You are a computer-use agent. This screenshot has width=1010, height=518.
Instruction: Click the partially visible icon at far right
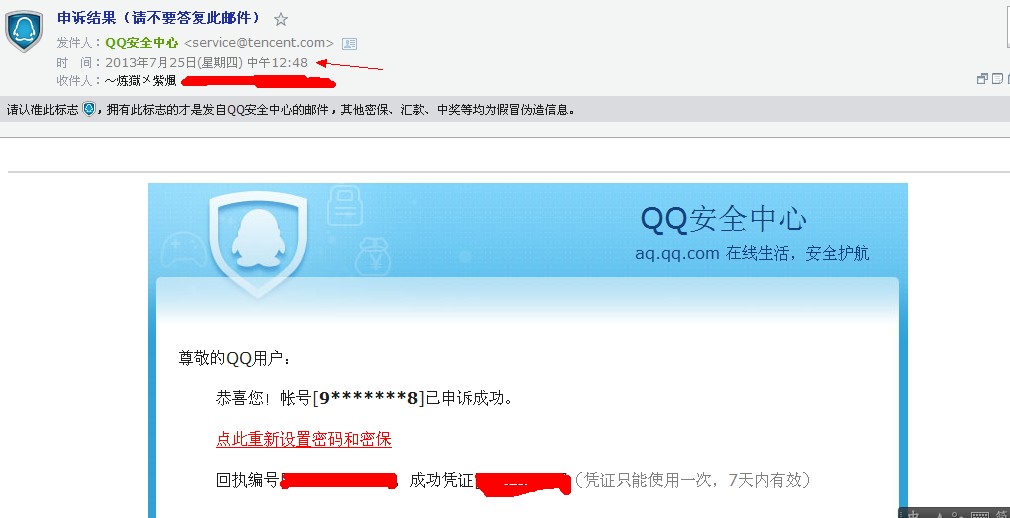click(x=1008, y=79)
